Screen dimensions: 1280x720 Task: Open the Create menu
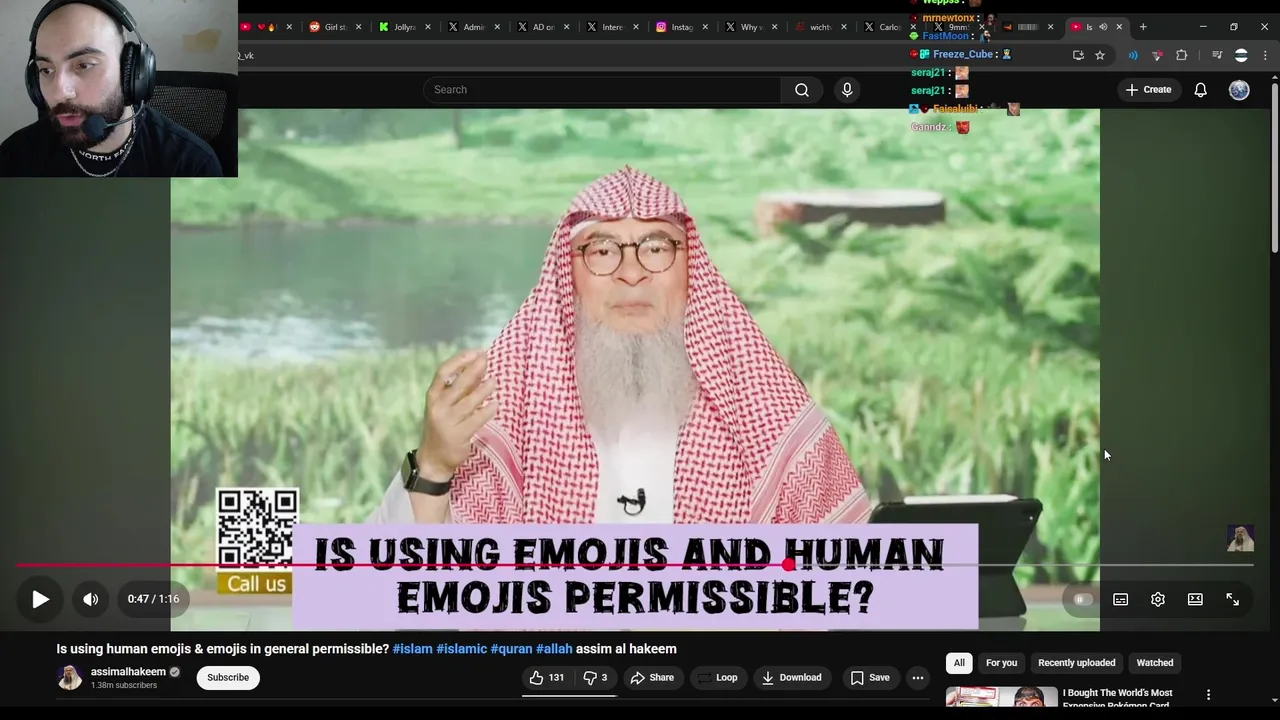click(1148, 90)
